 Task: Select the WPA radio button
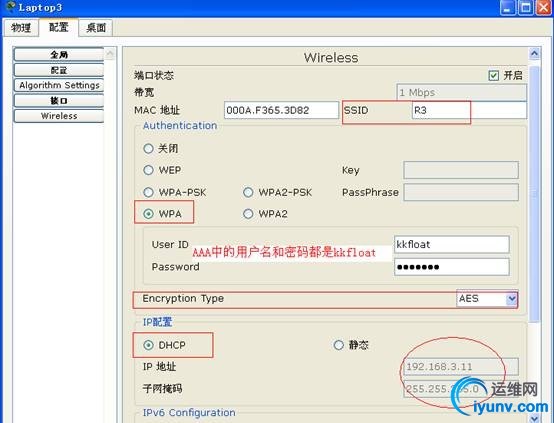[x=148, y=214]
